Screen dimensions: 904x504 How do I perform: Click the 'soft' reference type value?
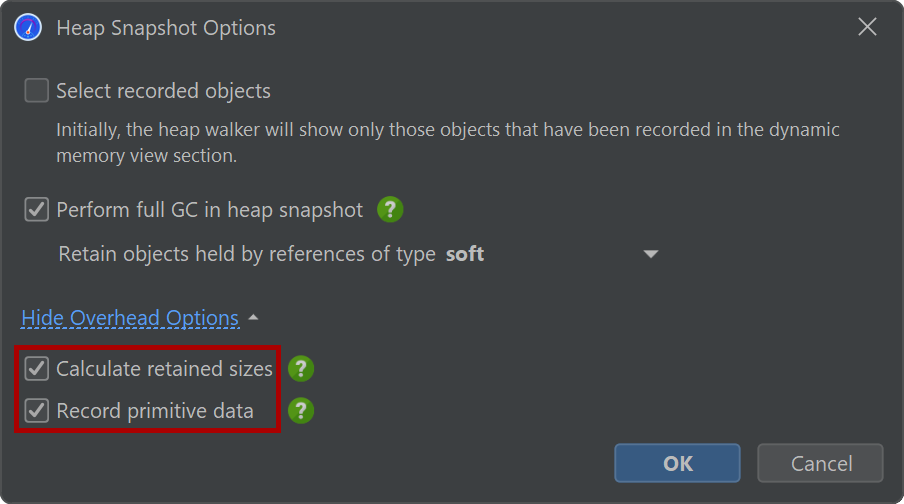[x=465, y=254]
